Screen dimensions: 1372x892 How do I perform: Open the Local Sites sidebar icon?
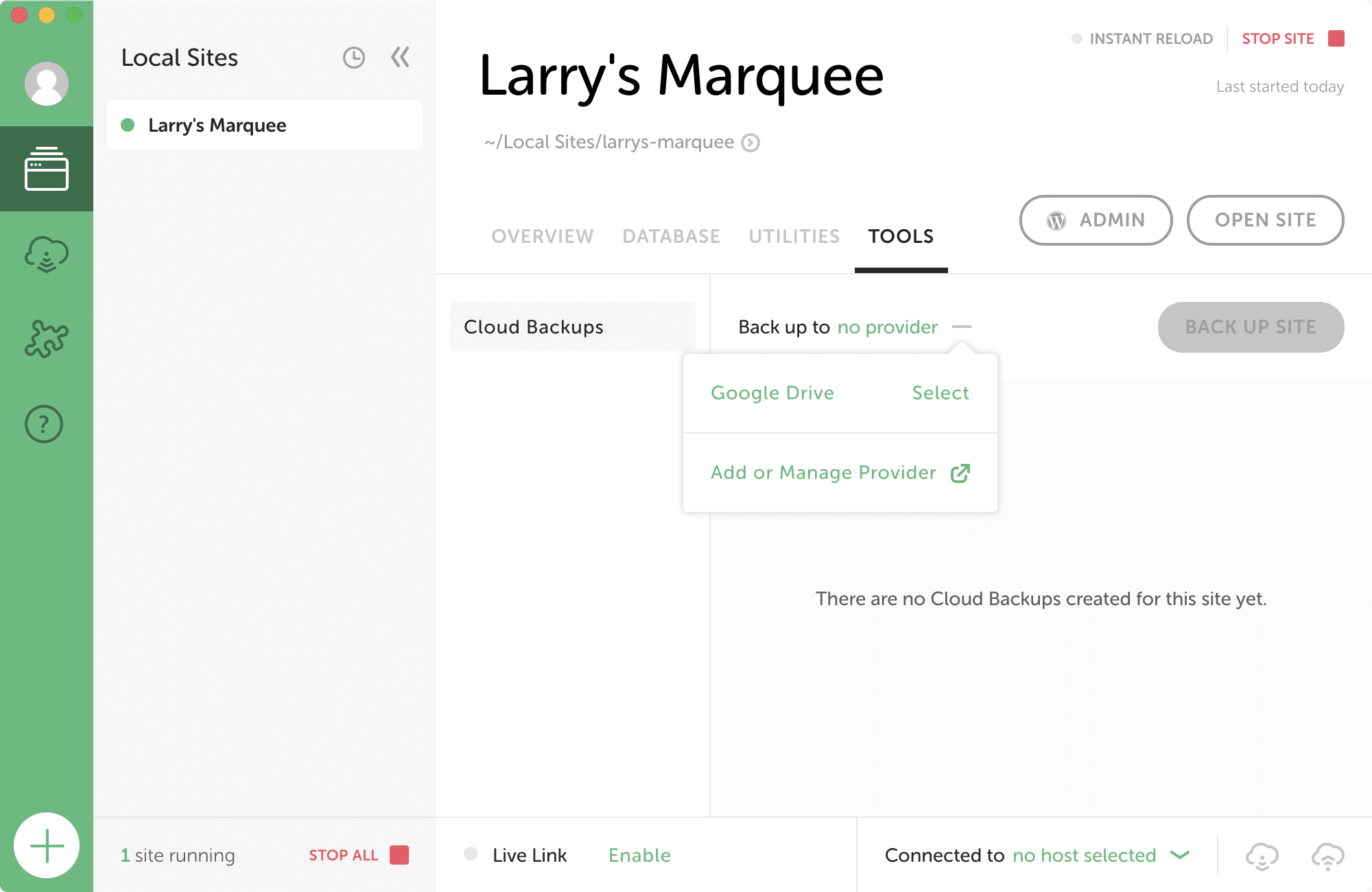47,168
